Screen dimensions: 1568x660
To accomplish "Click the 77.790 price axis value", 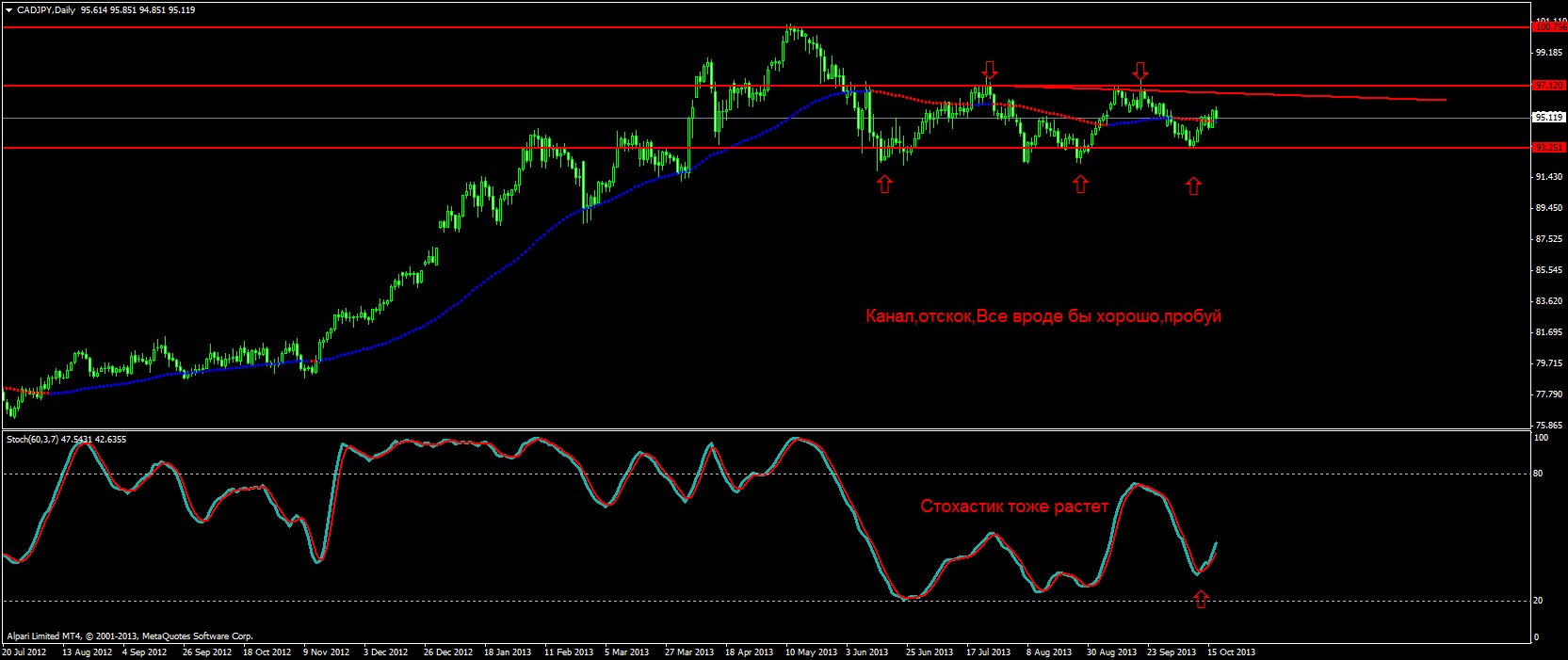I will point(1549,394).
